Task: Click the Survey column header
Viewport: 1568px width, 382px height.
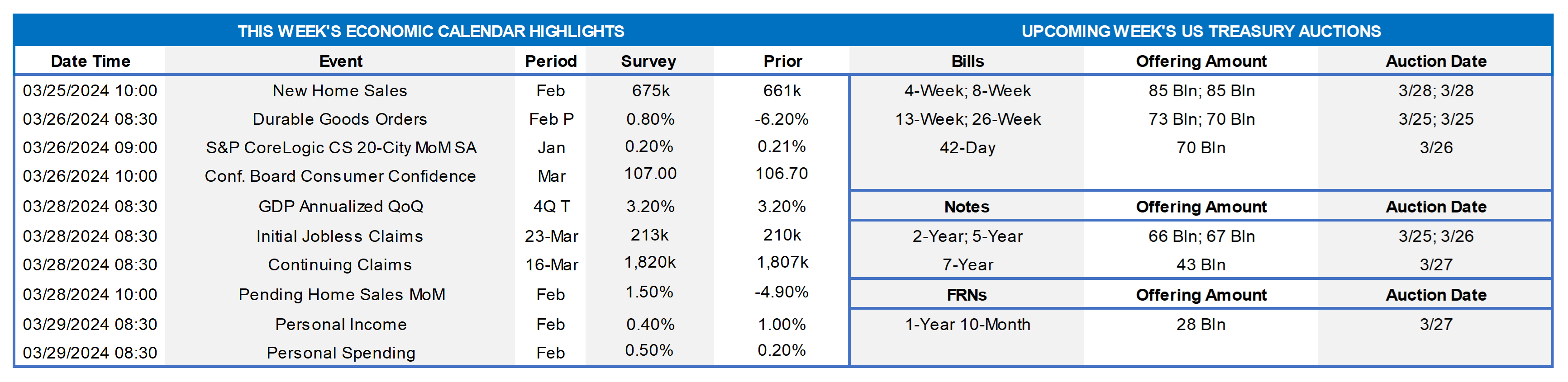Action: point(648,61)
